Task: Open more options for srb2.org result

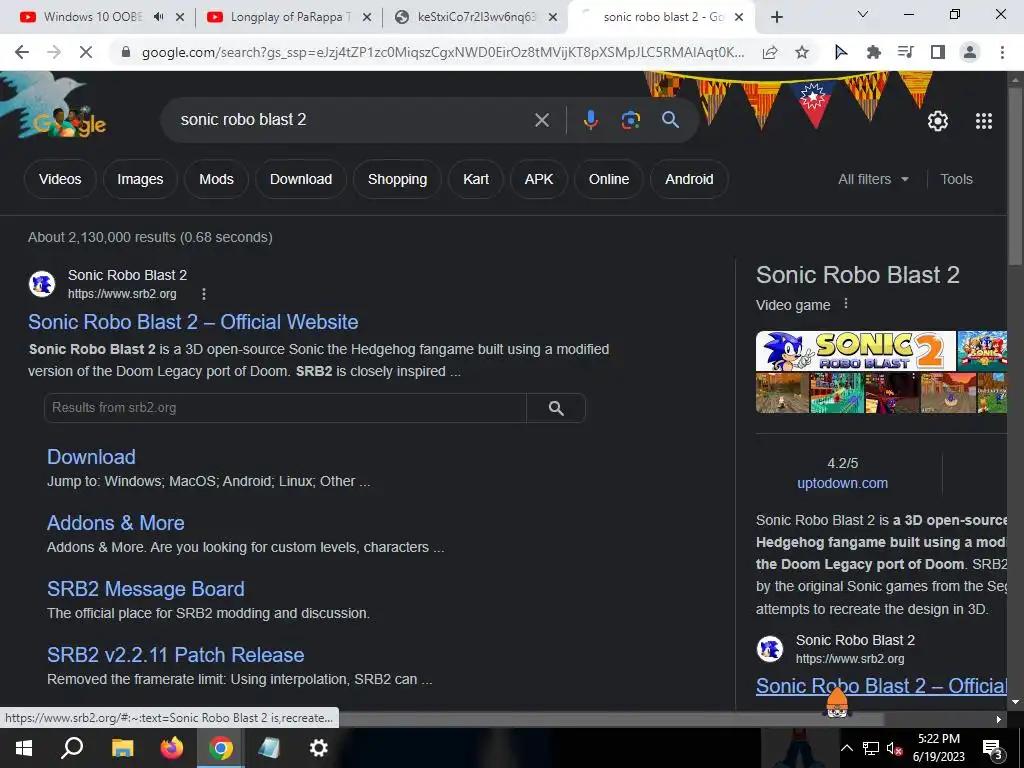Action: (x=204, y=294)
